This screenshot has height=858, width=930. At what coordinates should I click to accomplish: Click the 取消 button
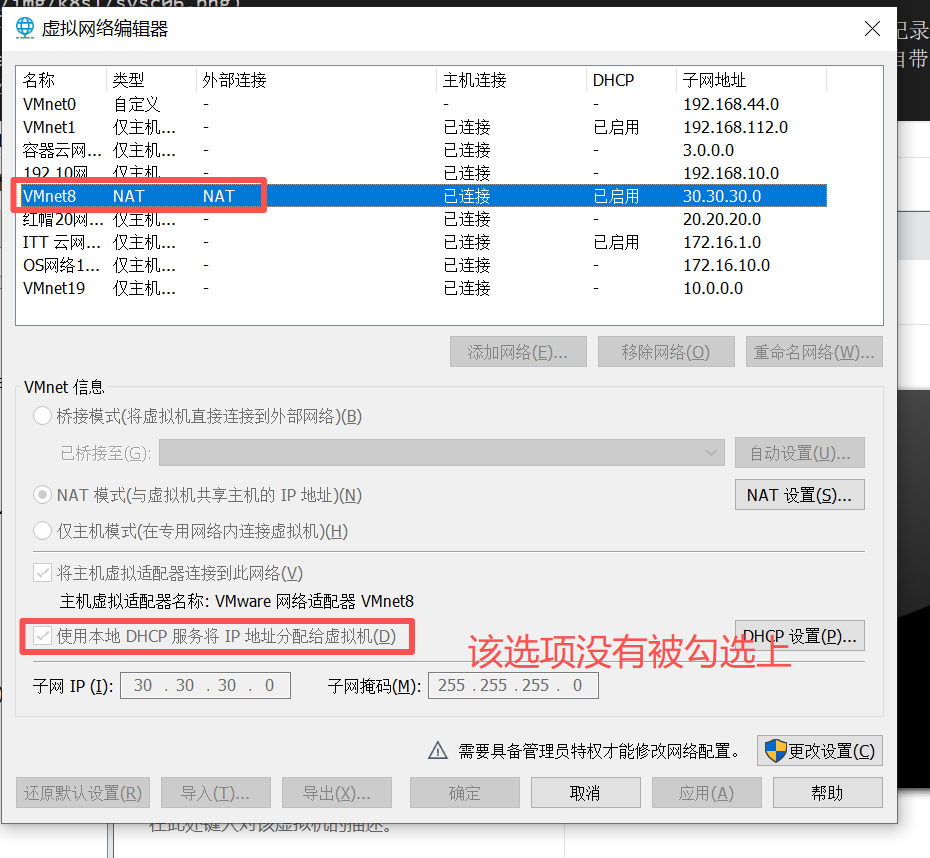(x=586, y=793)
